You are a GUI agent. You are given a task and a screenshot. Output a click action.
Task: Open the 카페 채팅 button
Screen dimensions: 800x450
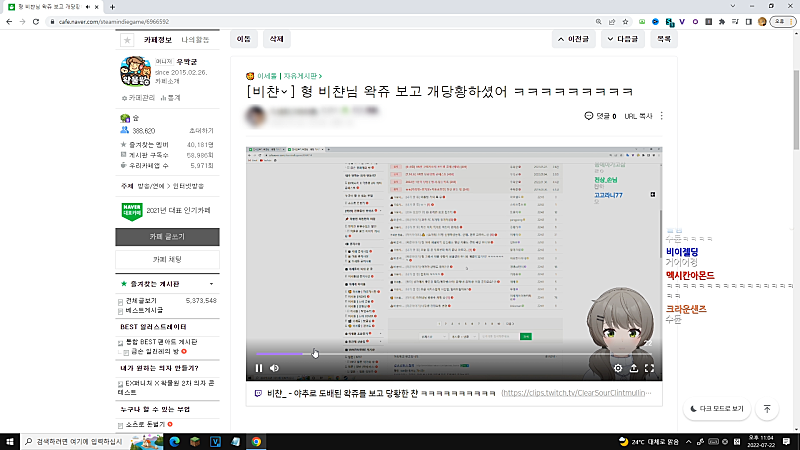[167, 260]
